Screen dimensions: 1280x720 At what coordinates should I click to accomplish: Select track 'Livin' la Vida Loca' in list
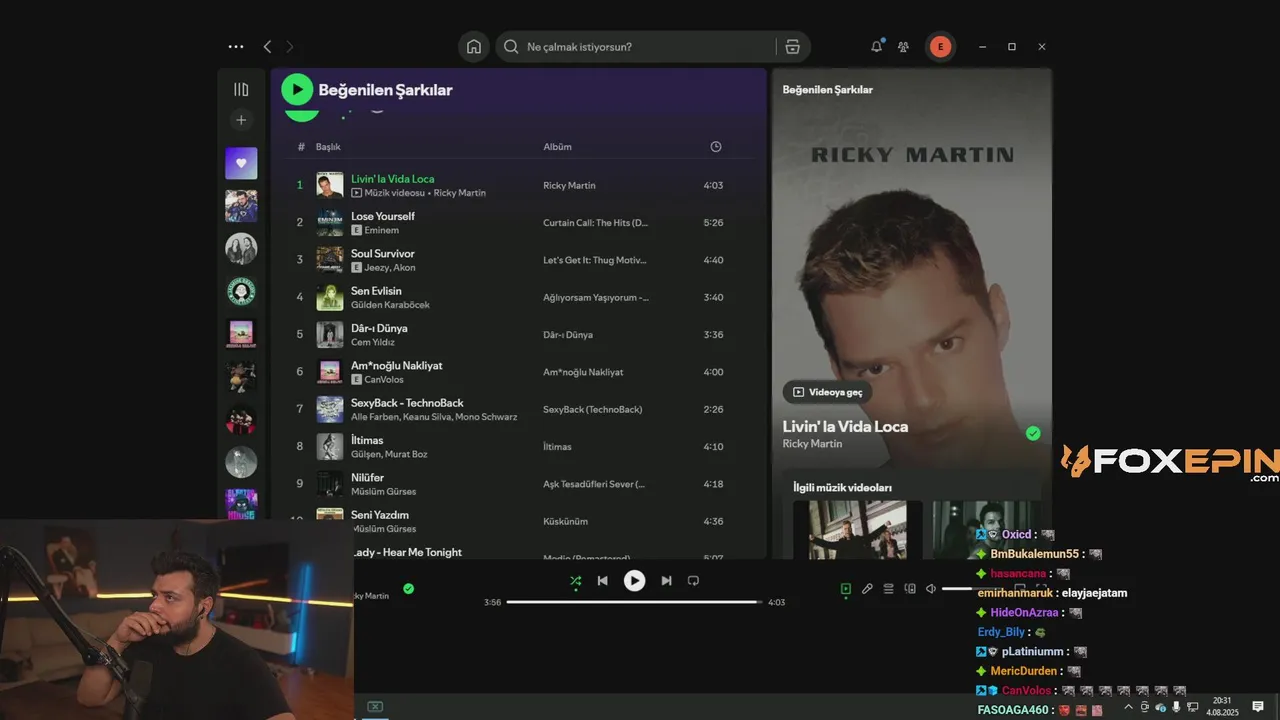(x=515, y=185)
